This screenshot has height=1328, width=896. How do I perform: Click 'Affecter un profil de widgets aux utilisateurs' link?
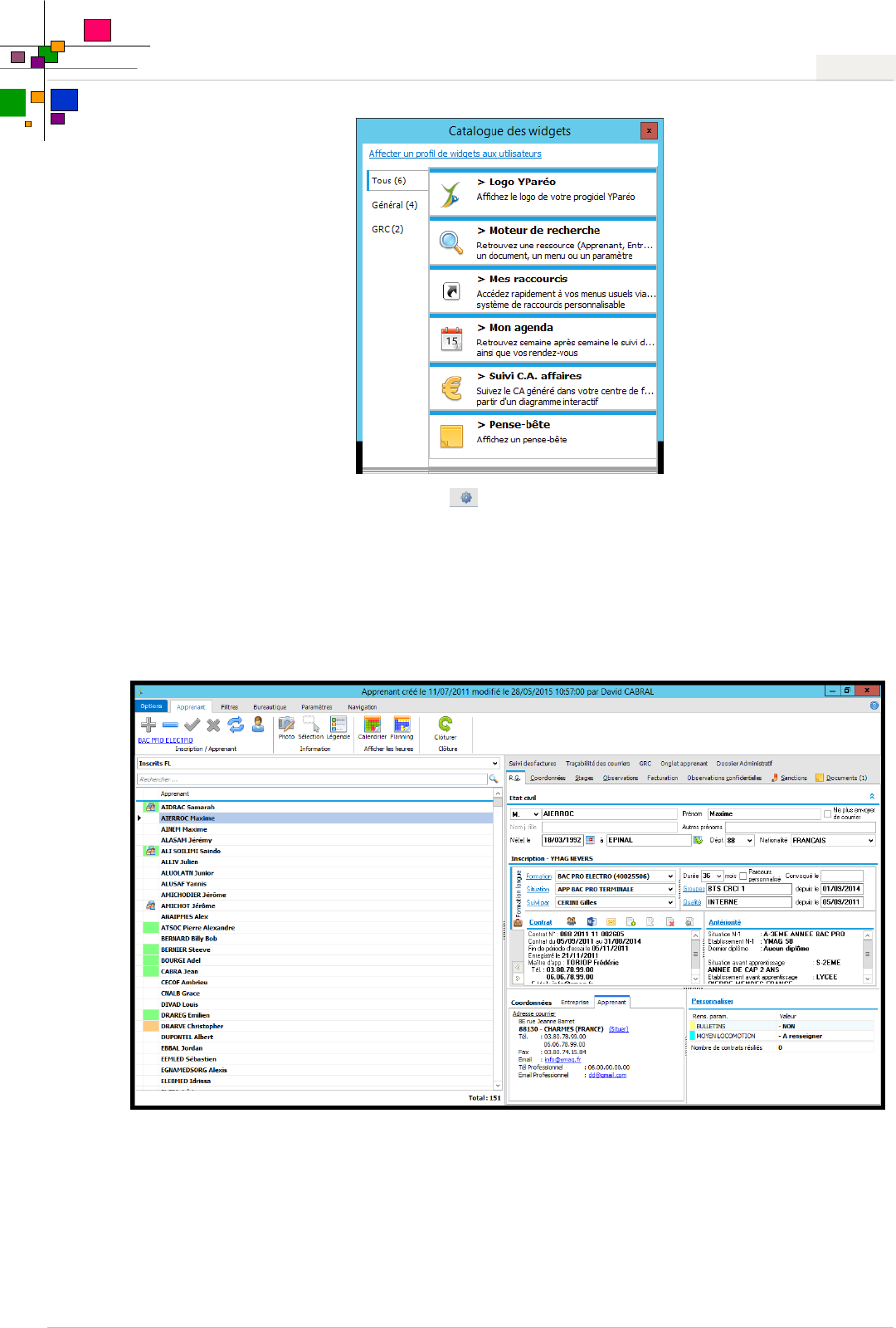click(x=455, y=154)
